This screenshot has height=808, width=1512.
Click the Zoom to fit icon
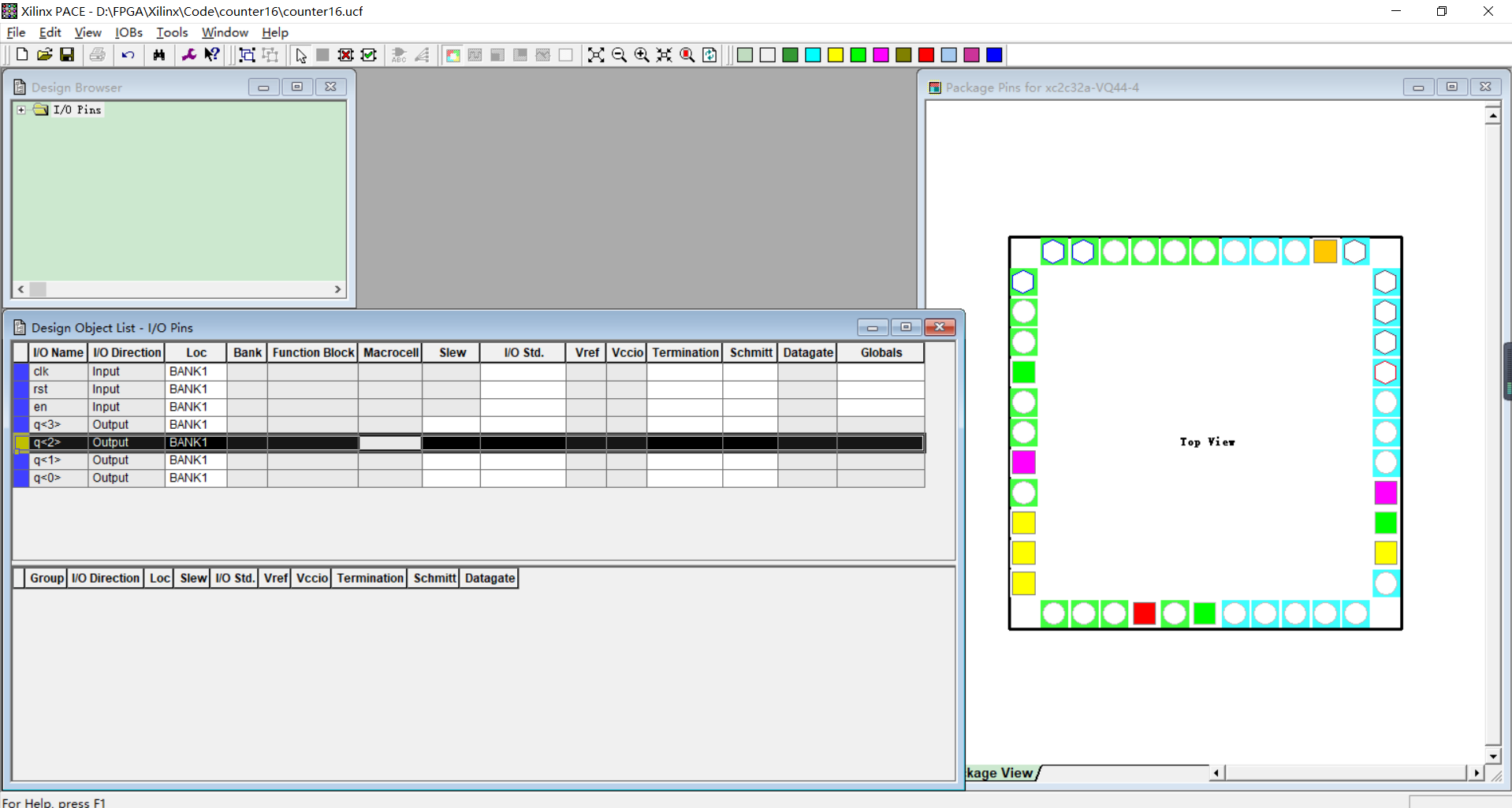click(596, 54)
